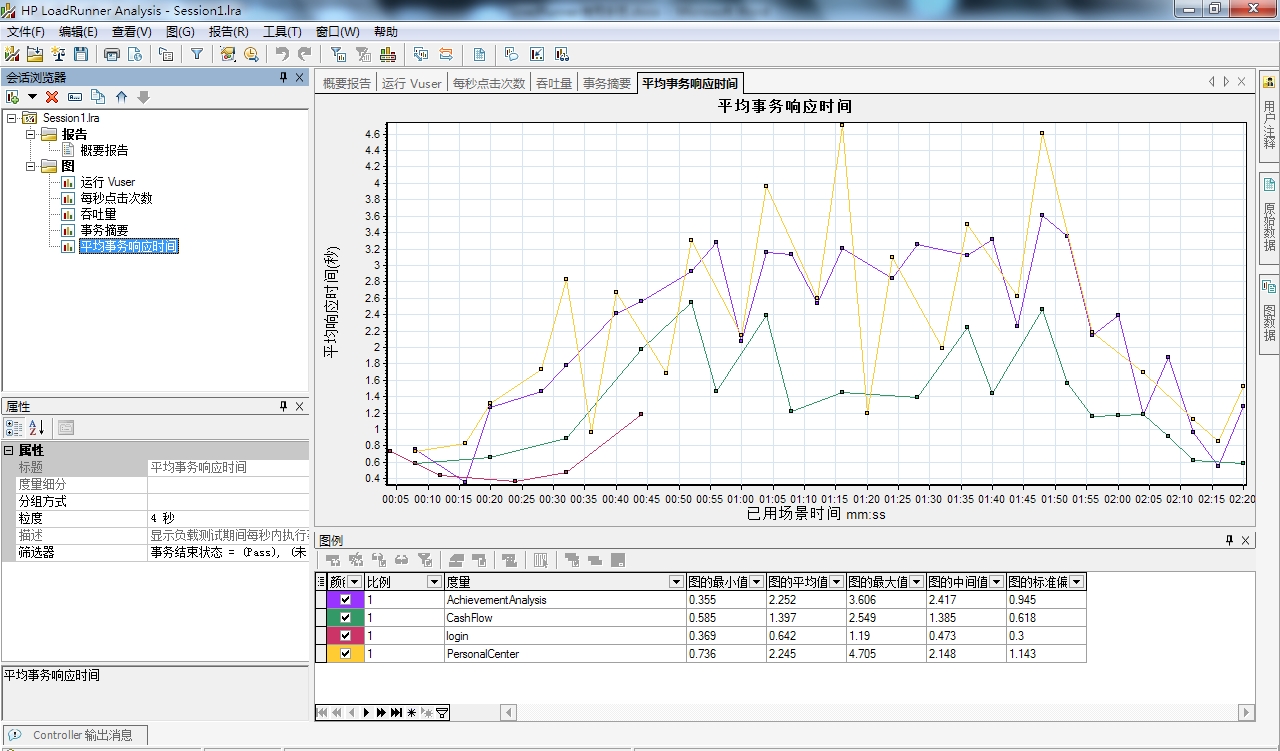The width and height of the screenshot is (1280, 751).
Task: Open the 图的中间值 column dropdown
Action: coord(997,582)
